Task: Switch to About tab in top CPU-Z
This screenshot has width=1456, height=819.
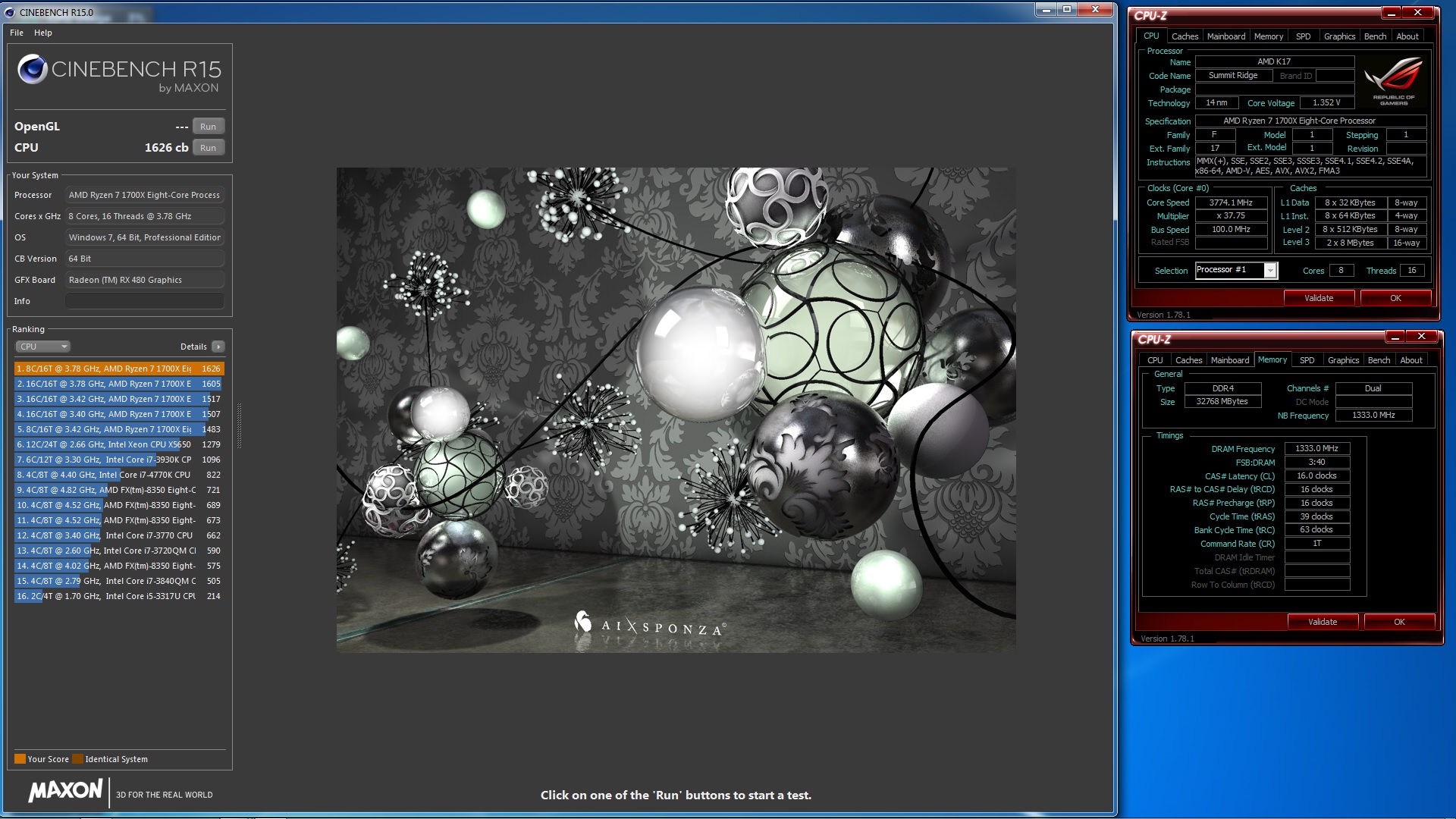Action: tap(1407, 36)
